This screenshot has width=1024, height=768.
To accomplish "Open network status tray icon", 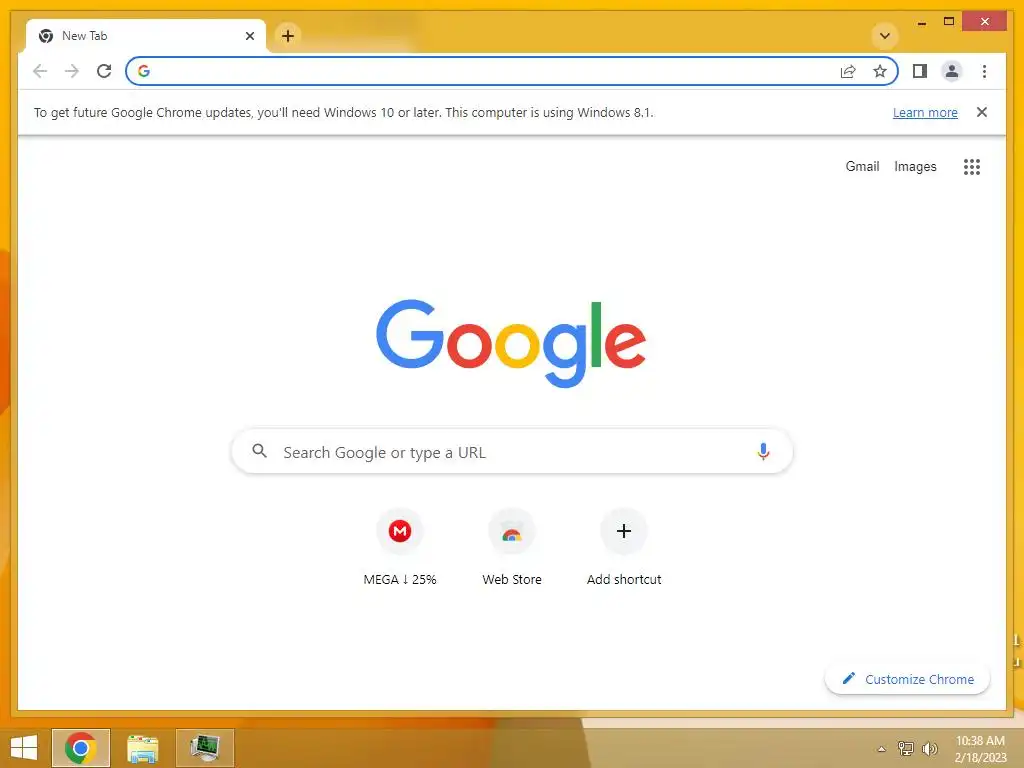I will (906, 749).
